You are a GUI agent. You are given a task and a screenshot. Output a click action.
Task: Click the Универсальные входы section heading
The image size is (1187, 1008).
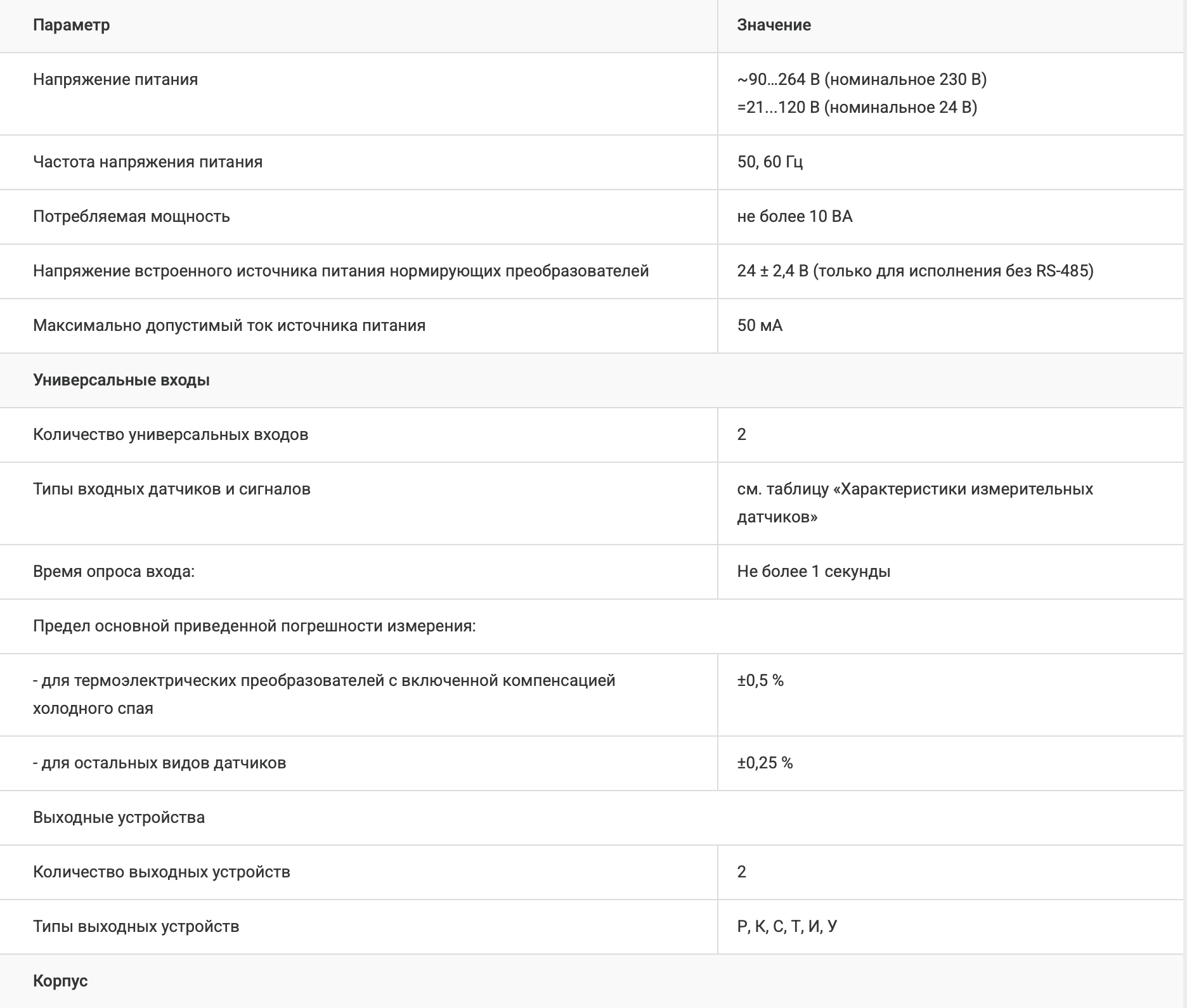(121, 380)
